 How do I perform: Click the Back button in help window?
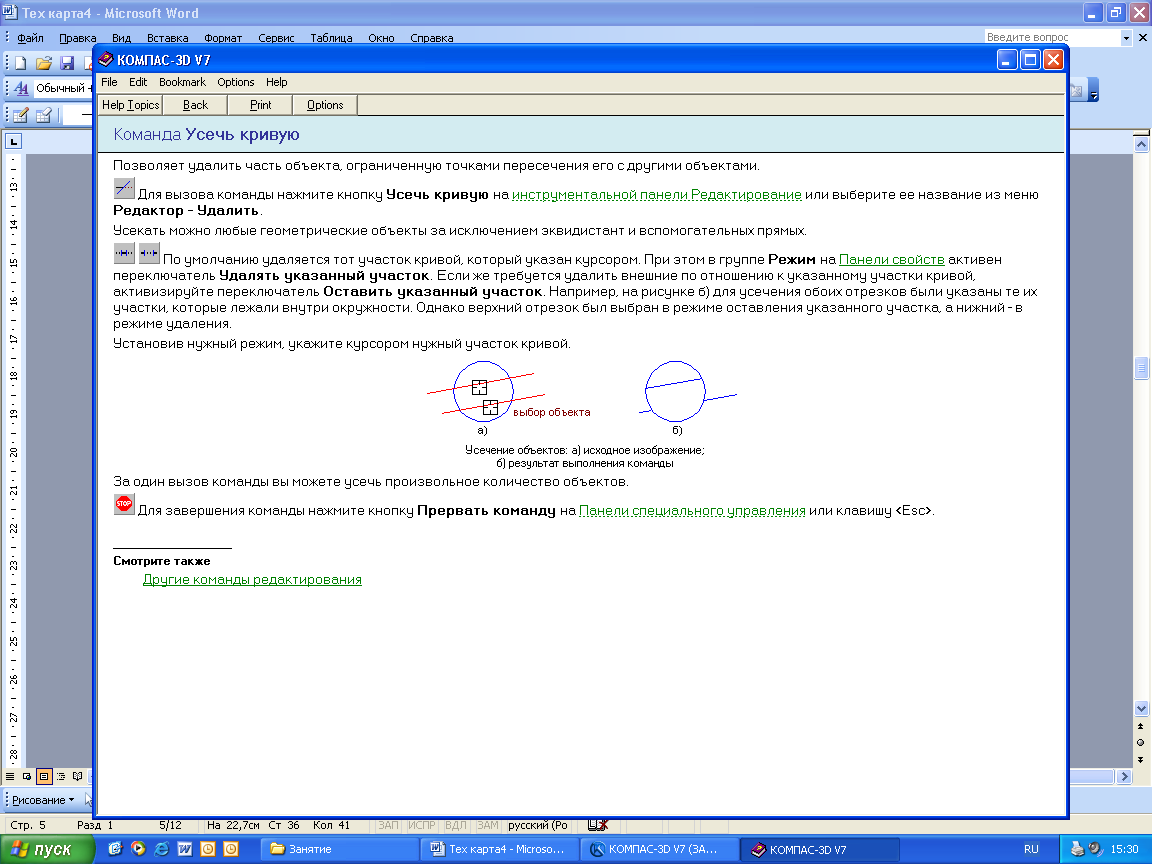(195, 105)
